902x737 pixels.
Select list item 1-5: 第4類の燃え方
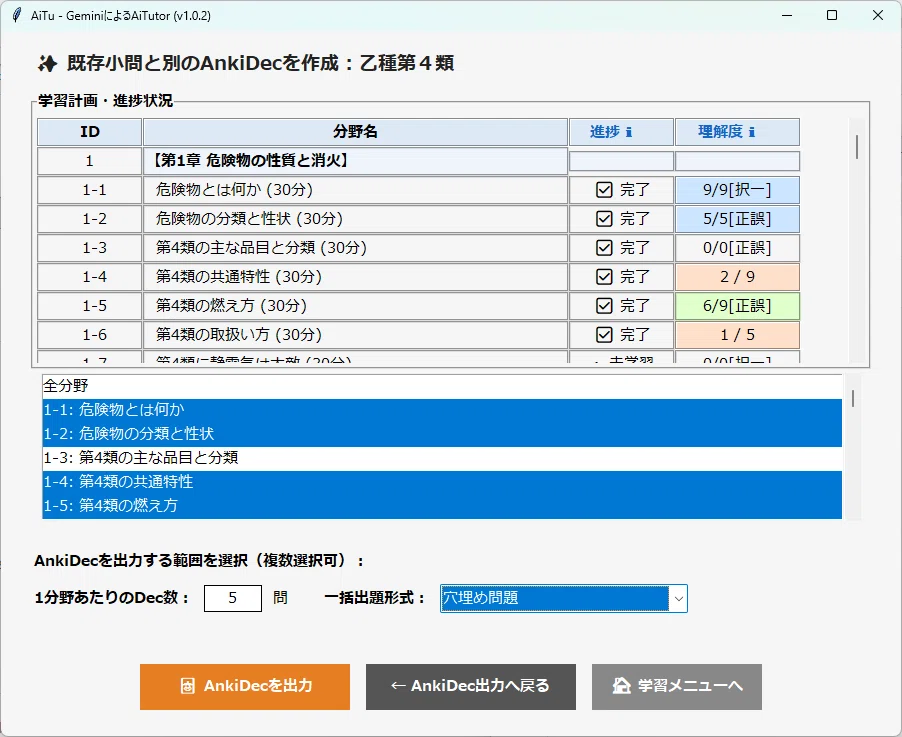[442, 506]
